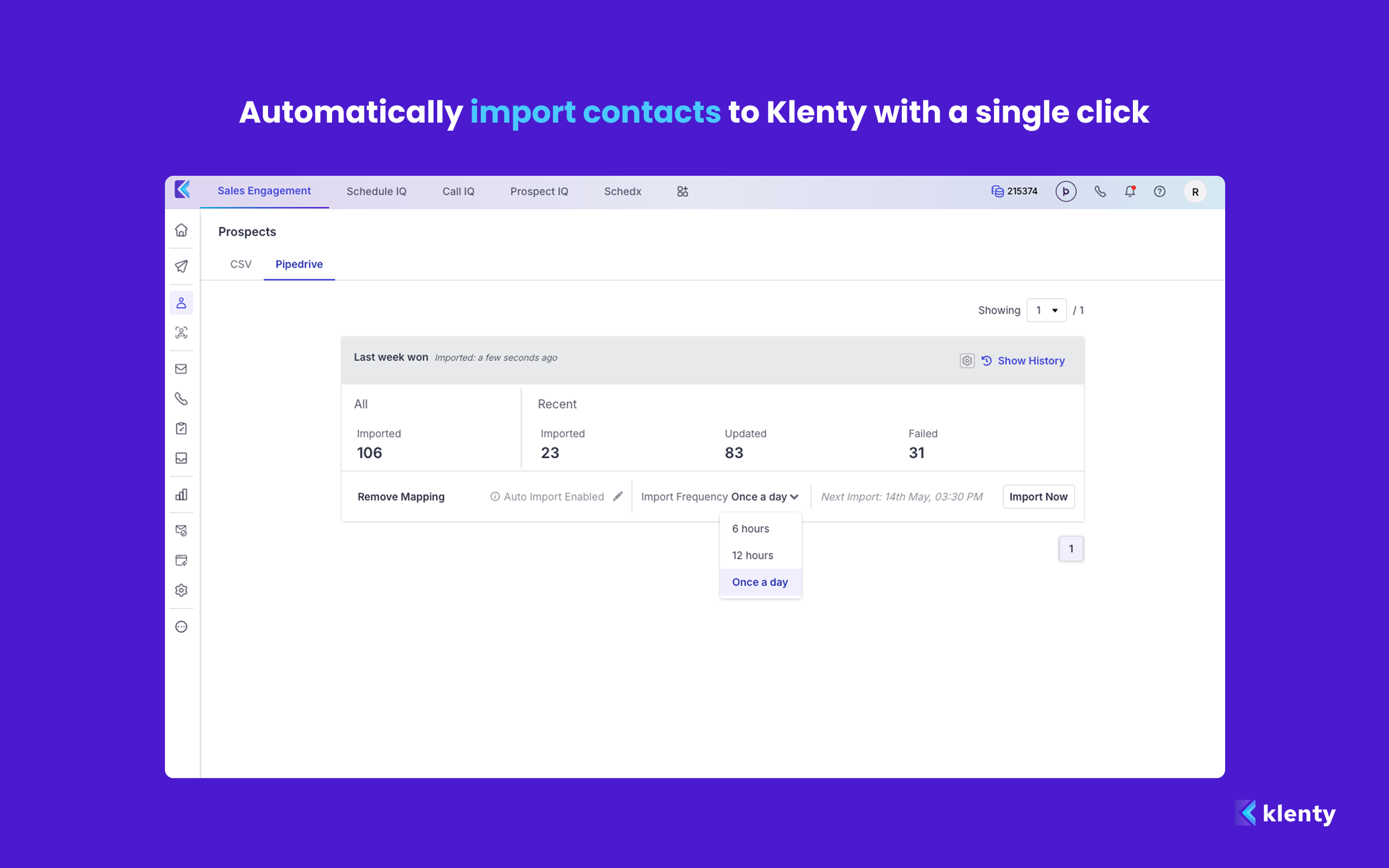The width and height of the screenshot is (1389, 868).
Task: Open the notifications bell
Action: pos(1130,192)
